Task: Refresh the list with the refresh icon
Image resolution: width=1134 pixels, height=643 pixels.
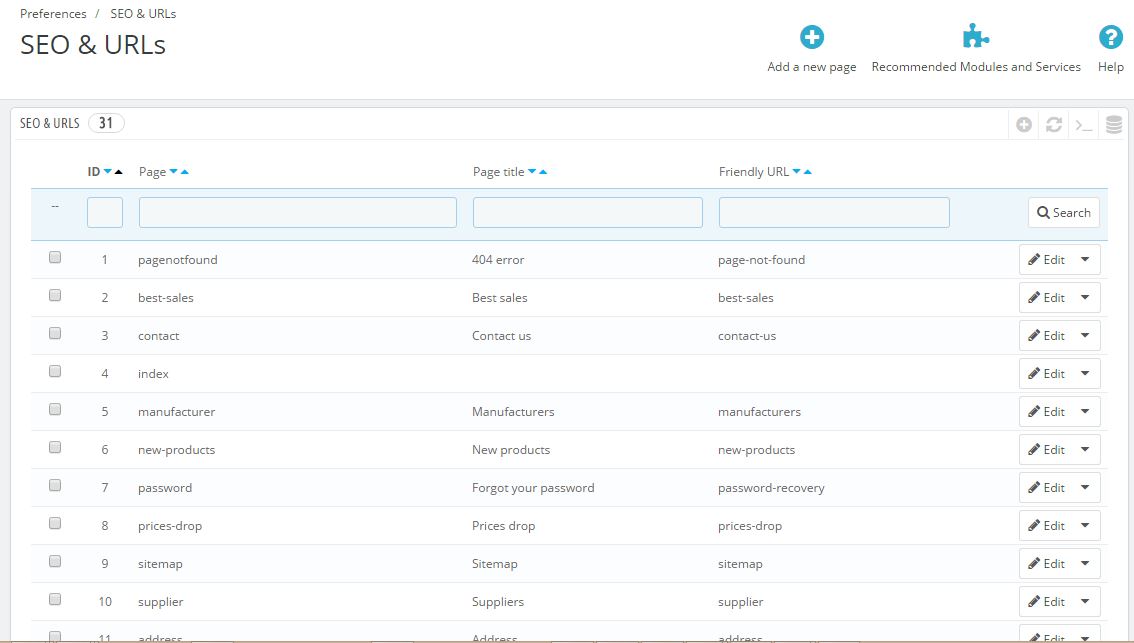Action: click(x=1054, y=124)
